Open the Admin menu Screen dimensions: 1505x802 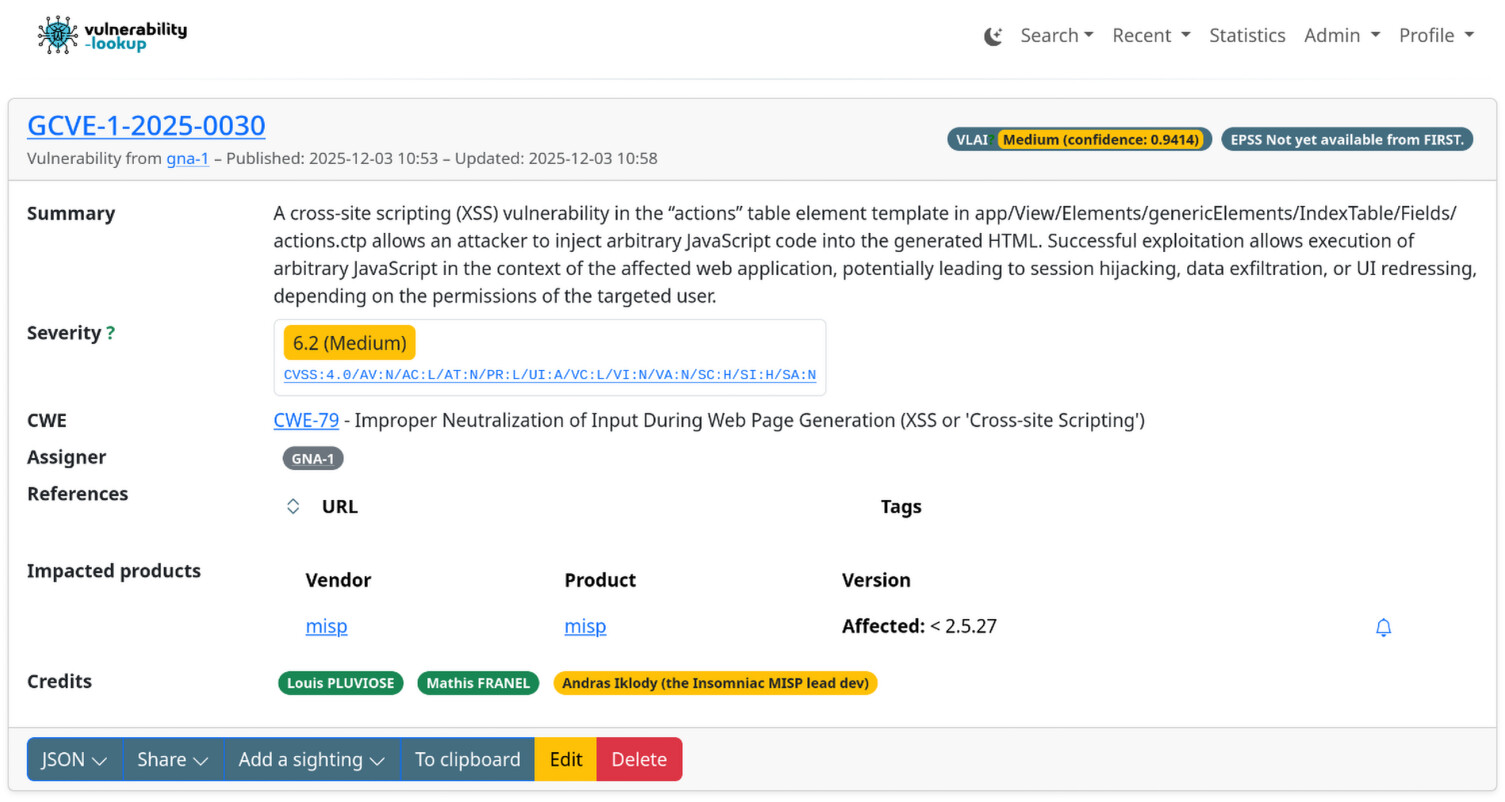click(x=1341, y=36)
